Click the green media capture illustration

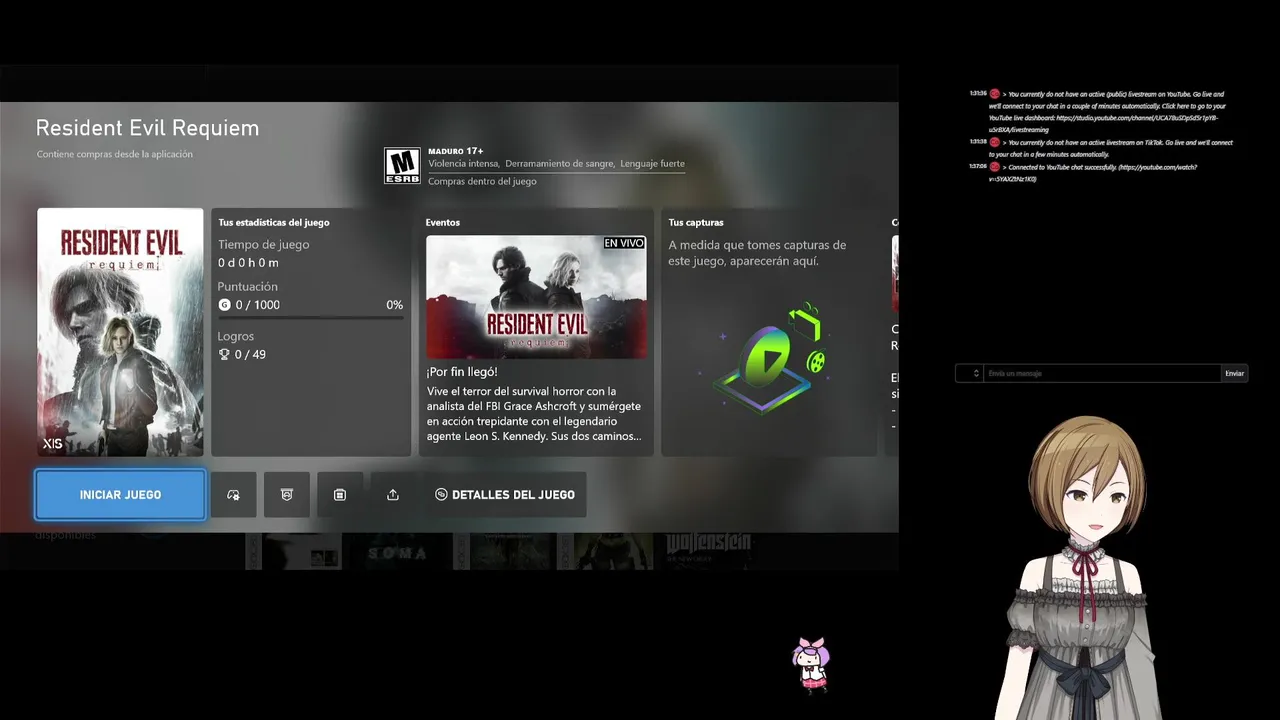tap(773, 358)
